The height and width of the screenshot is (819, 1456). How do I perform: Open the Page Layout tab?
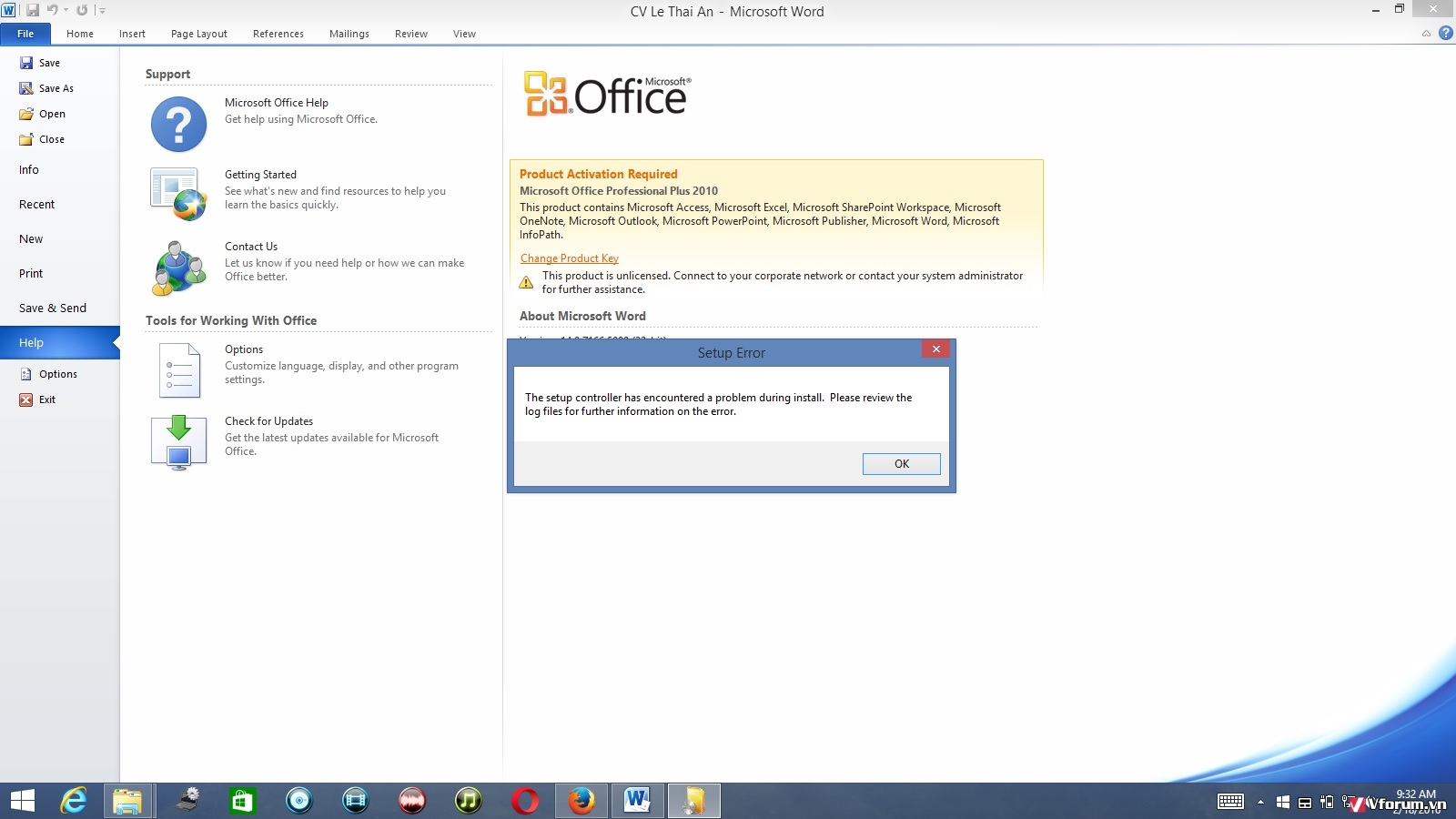click(199, 34)
